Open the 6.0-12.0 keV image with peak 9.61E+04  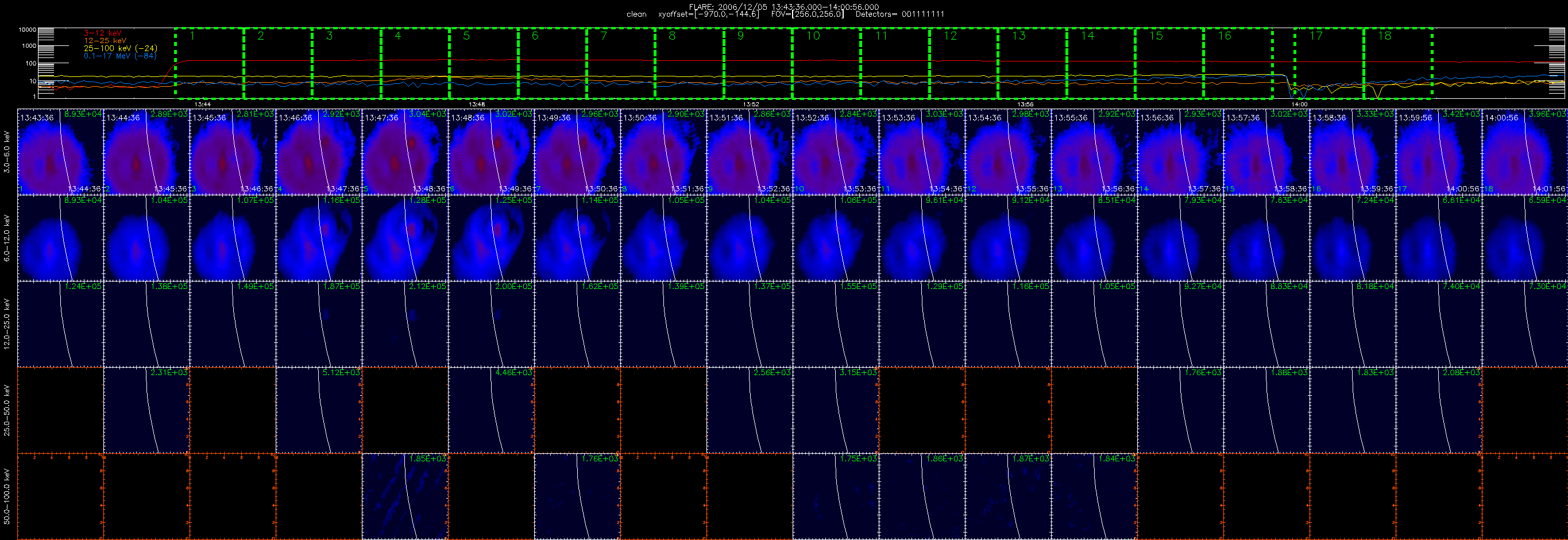tap(922, 238)
